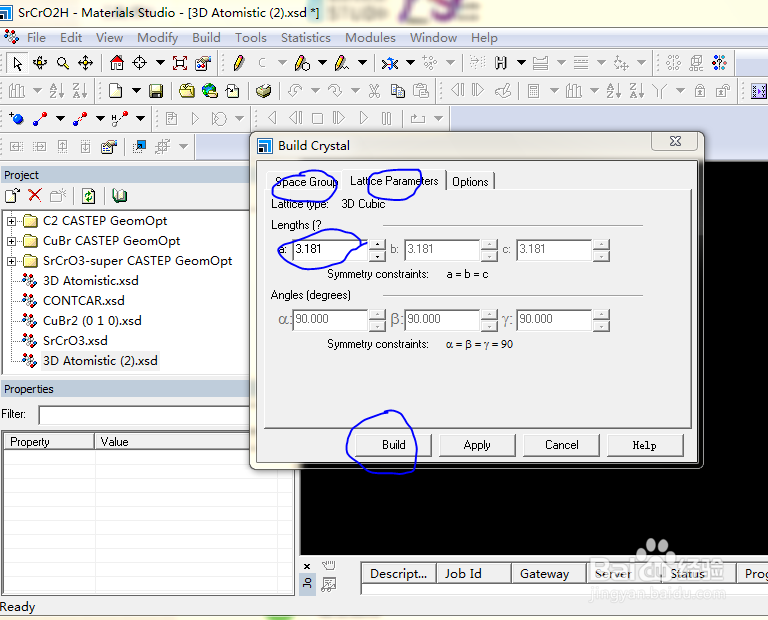Open the Modules menu
Image resolution: width=768 pixels, height=620 pixels.
click(x=370, y=38)
